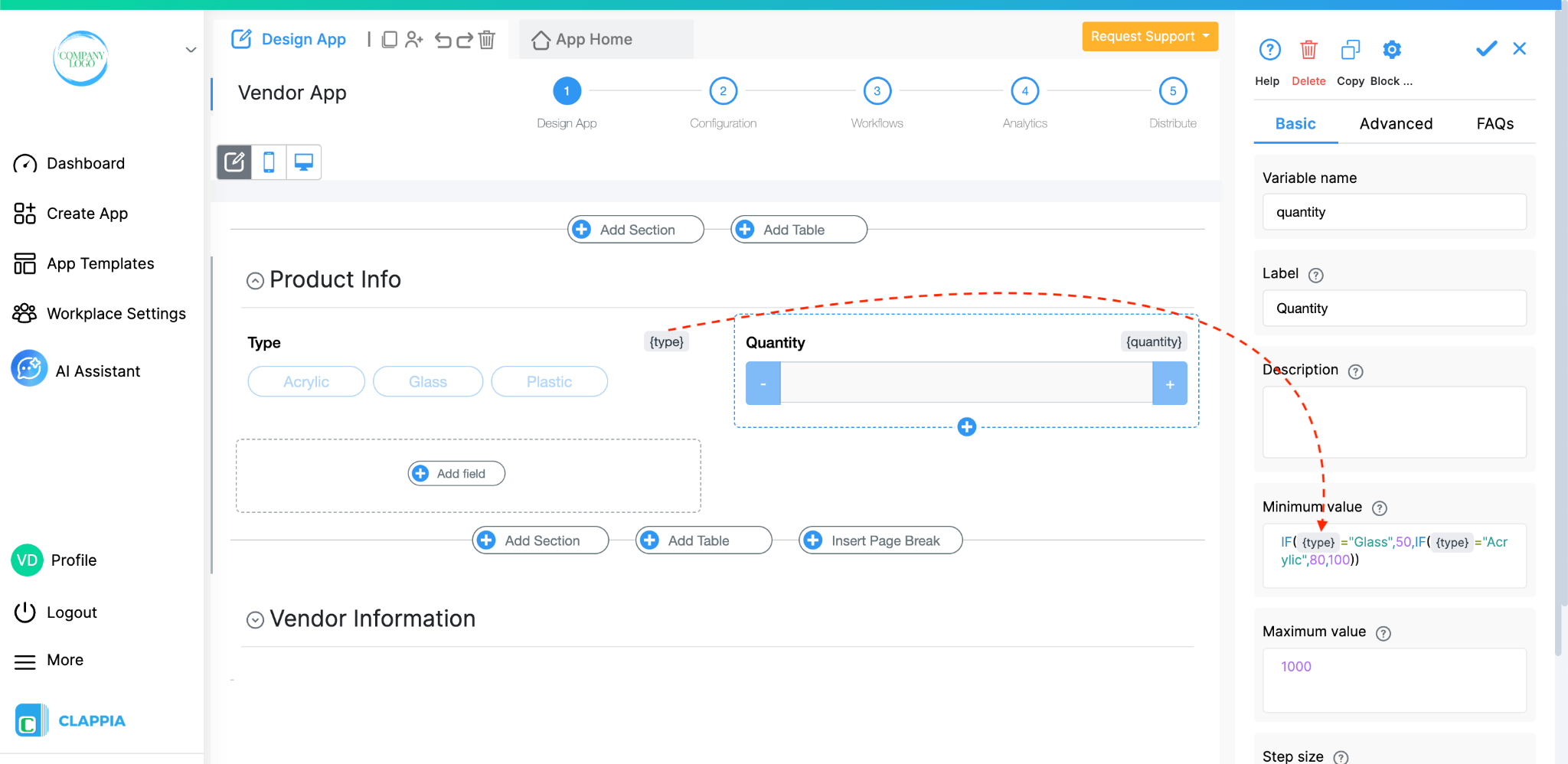Show help for Description

[x=1355, y=371]
